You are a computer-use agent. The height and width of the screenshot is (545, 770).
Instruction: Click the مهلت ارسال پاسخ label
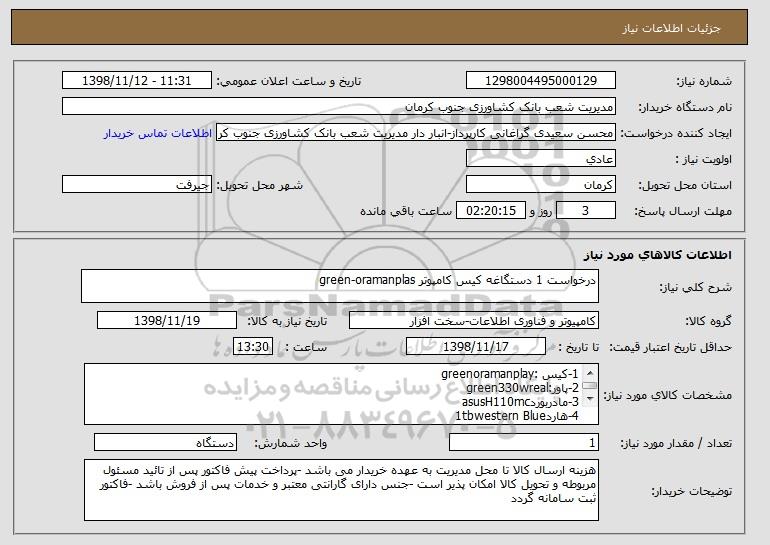(683, 211)
